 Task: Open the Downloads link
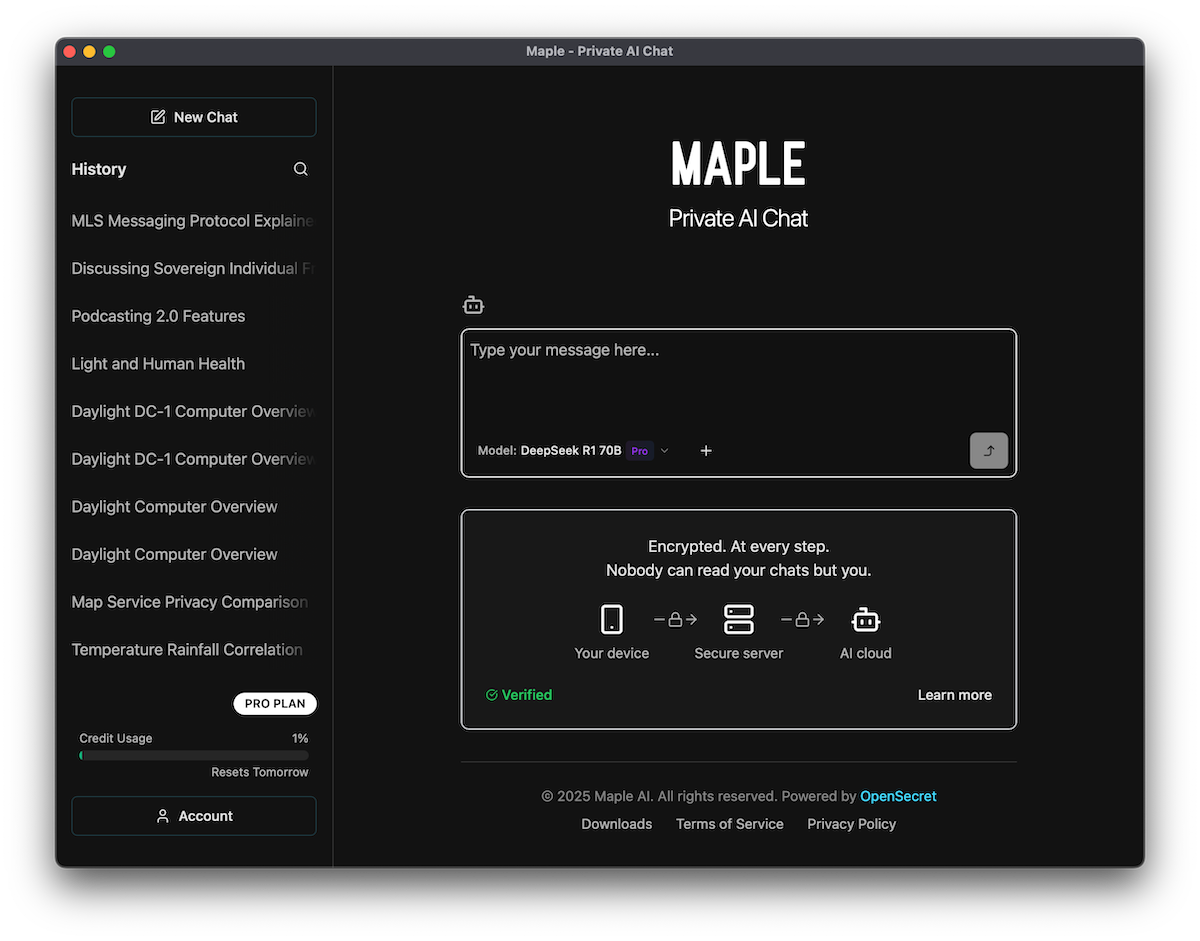click(617, 824)
